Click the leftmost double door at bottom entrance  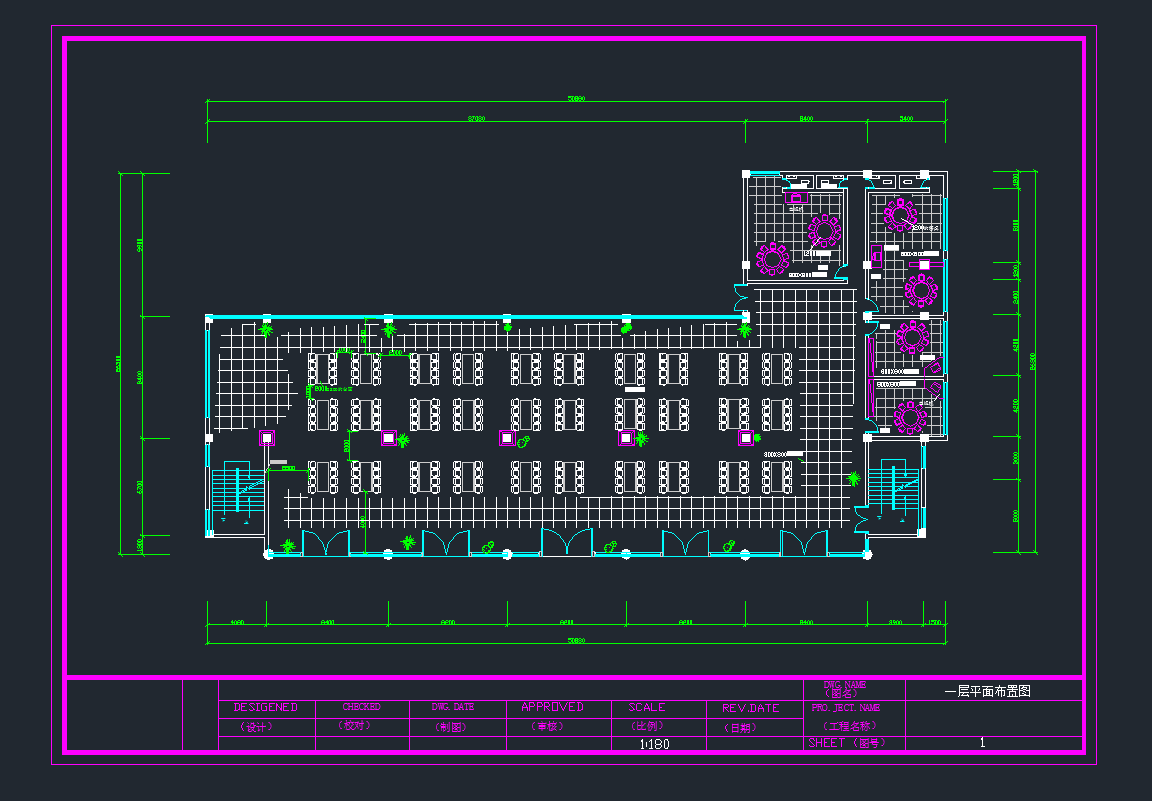coord(326,544)
